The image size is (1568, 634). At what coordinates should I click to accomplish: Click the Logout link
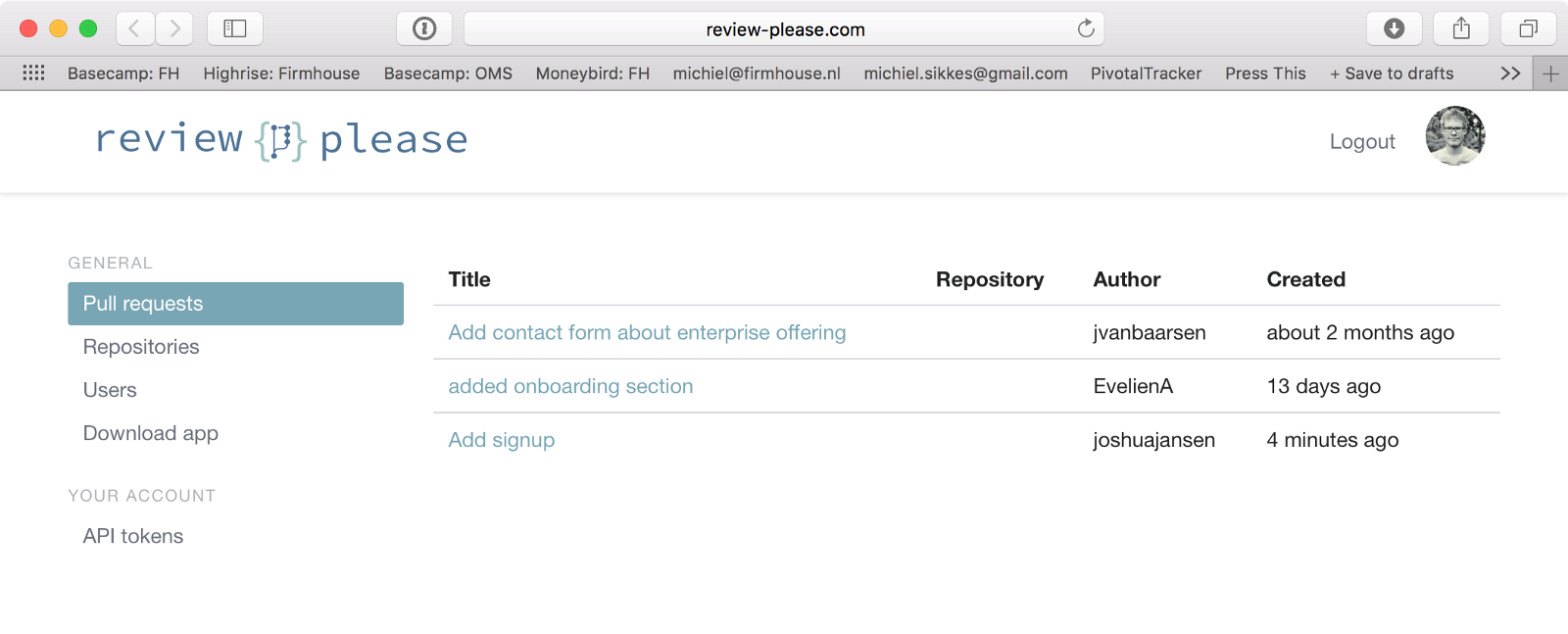click(x=1362, y=141)
